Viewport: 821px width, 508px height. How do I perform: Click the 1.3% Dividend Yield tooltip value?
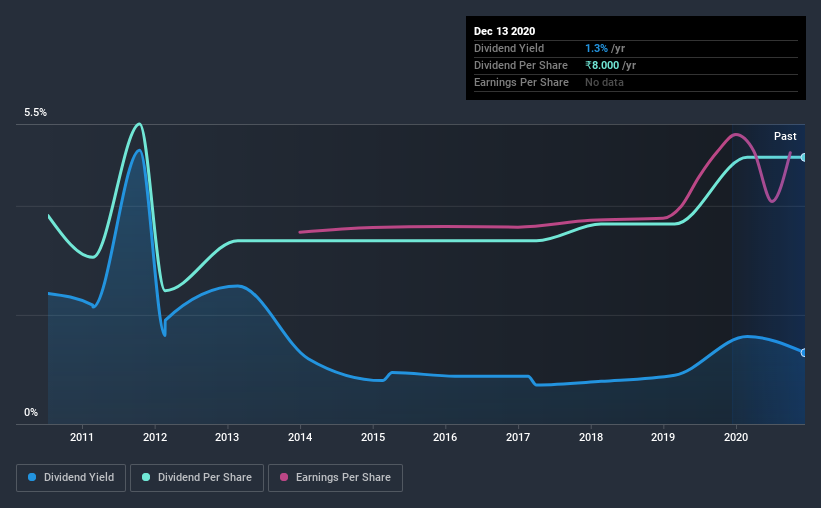point(596,48)
